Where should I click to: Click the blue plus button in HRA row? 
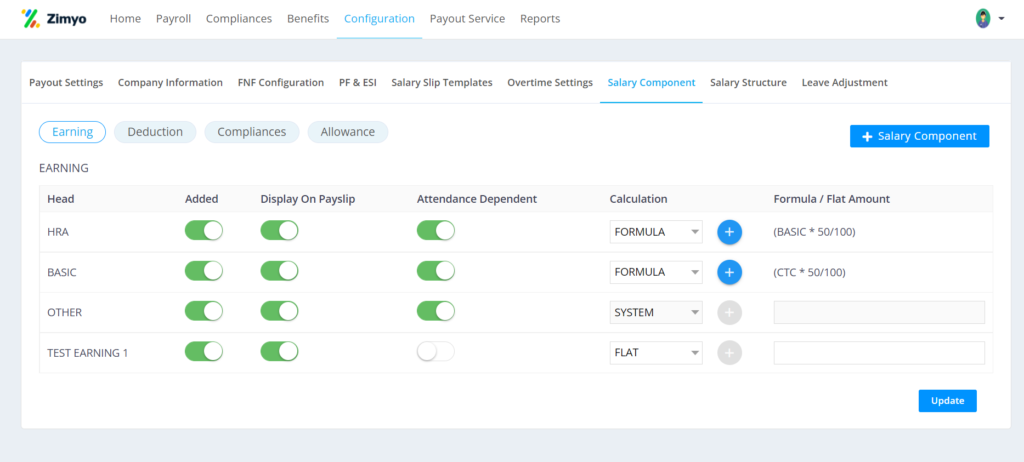729,231
